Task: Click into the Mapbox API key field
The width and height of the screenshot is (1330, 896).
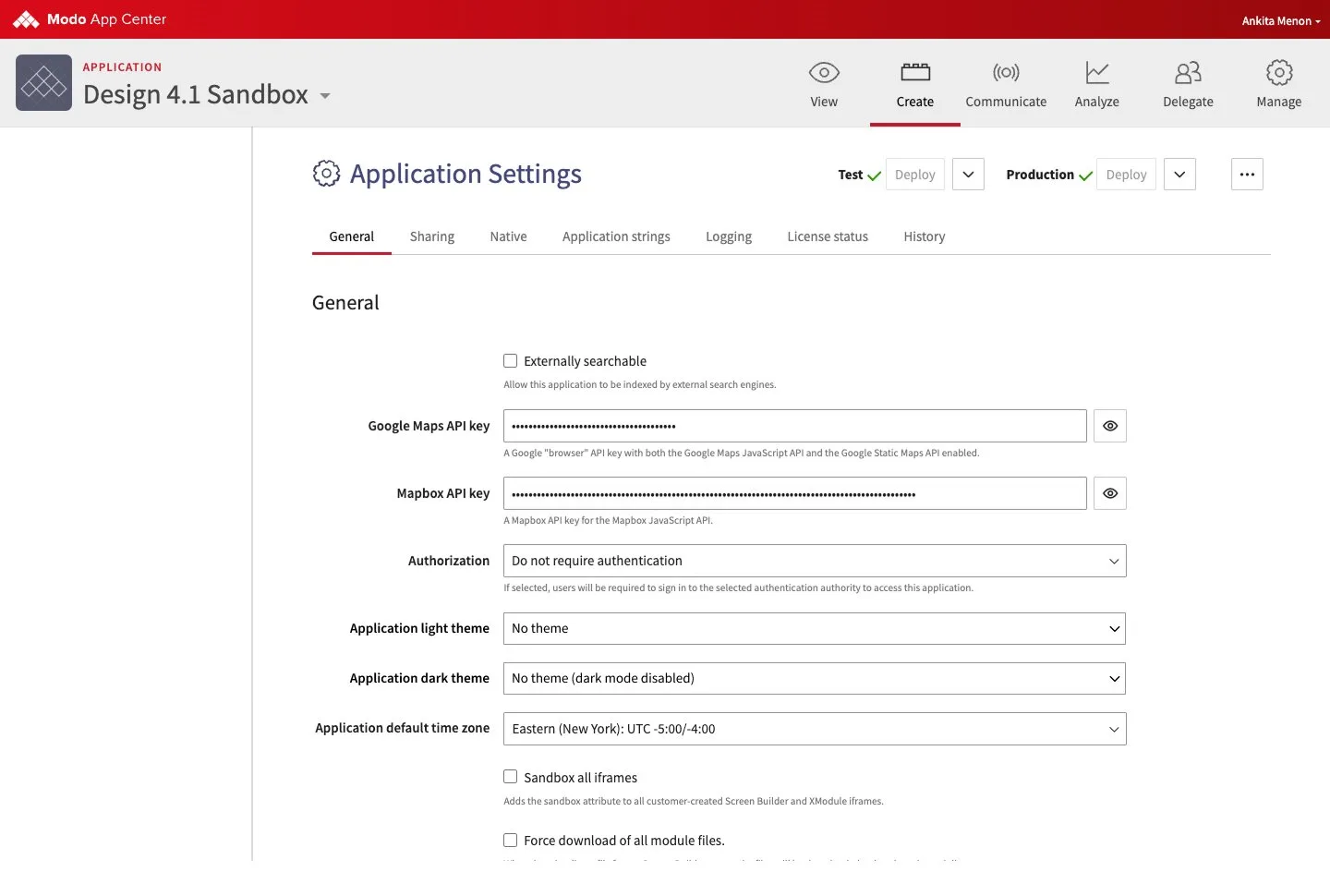Action: pyautogui.click(x=795, y=493)
